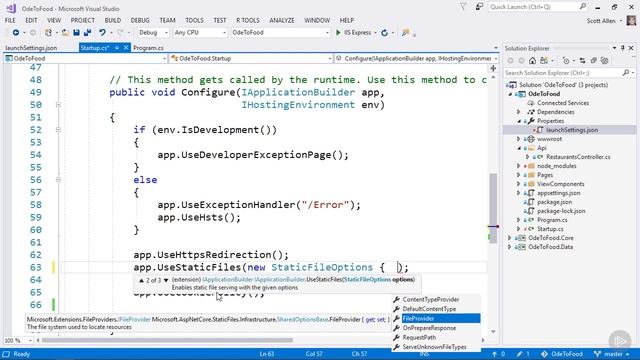Save the current file with the disk icon
The width and height of the screenshot is (640, 360).
(76, 32)
